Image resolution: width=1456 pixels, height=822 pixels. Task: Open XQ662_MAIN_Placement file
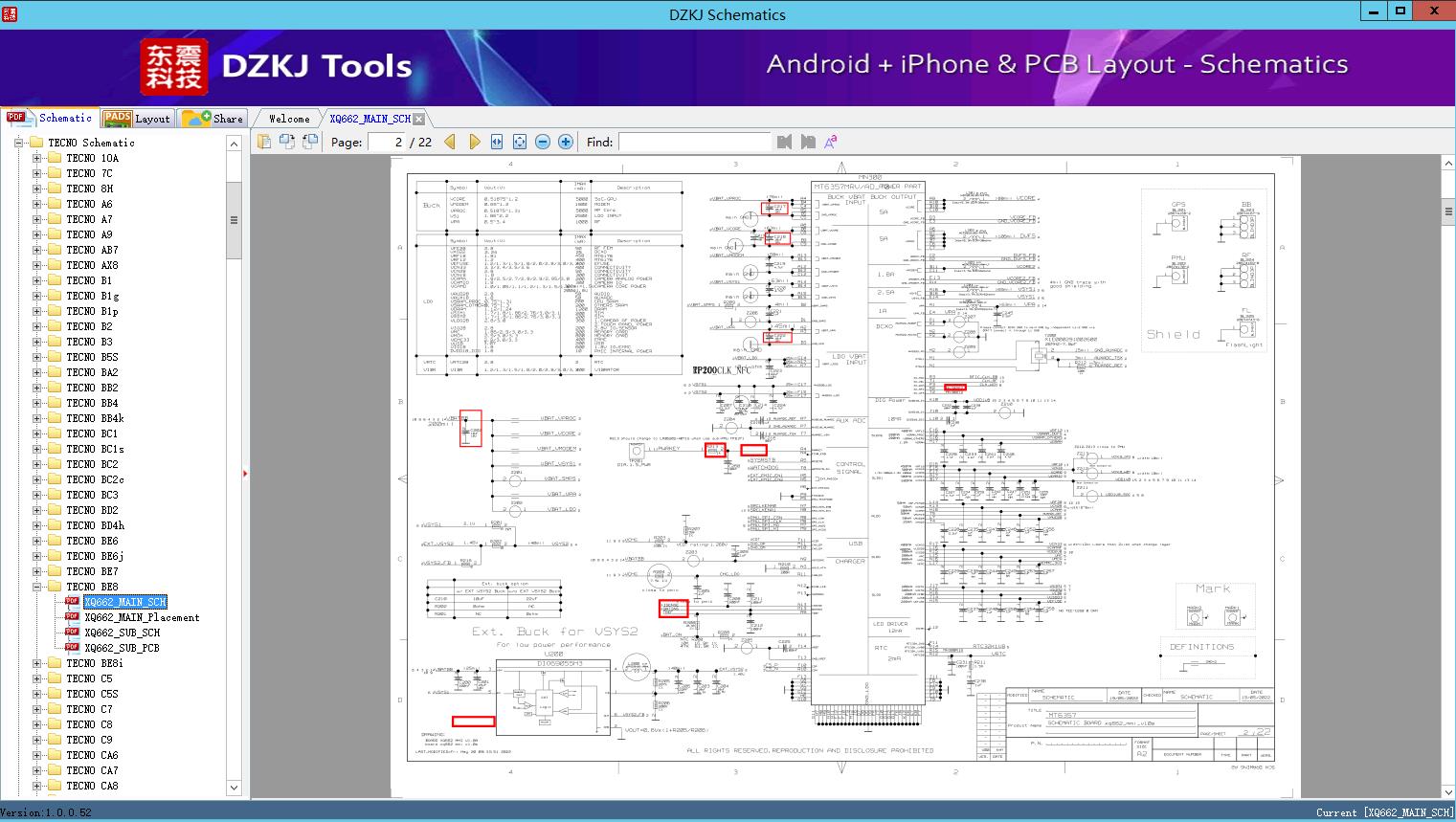pyautogui.click(x=142, y=617)
